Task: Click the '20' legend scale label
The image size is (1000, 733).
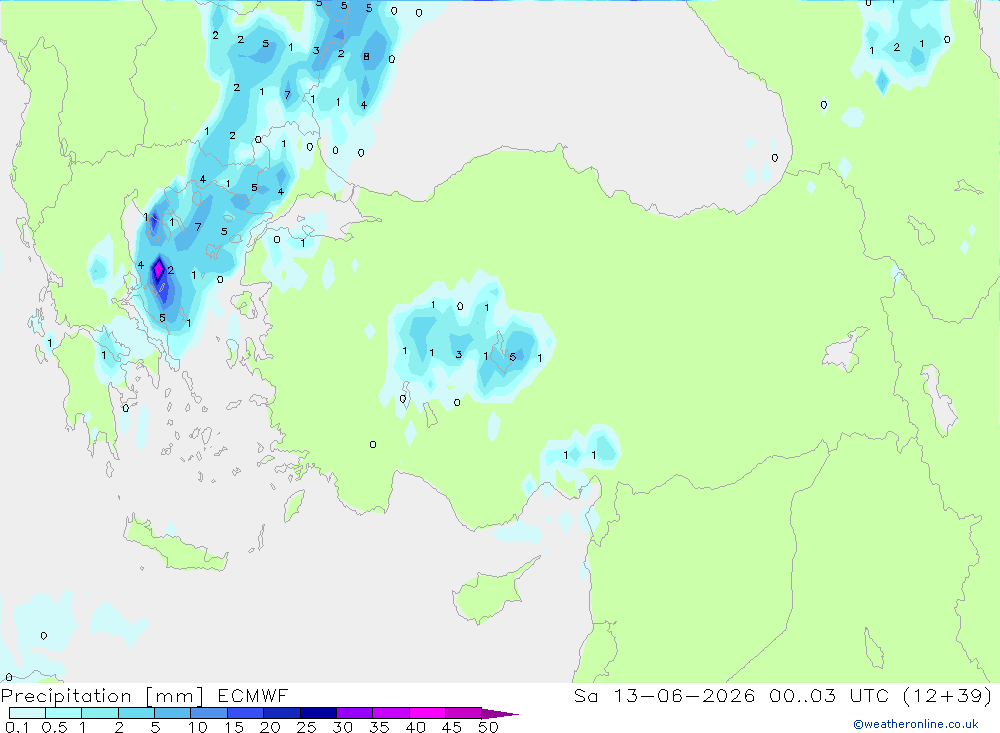Action: pyautogui.click(x=270, y=727)
